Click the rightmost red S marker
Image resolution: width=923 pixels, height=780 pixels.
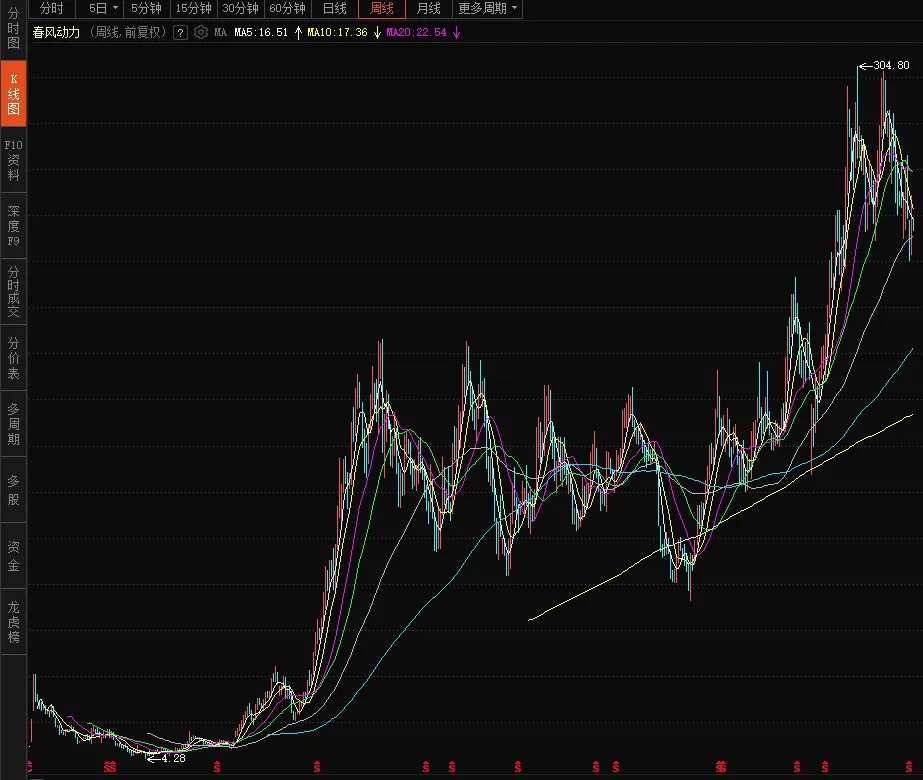pos(909,767)
